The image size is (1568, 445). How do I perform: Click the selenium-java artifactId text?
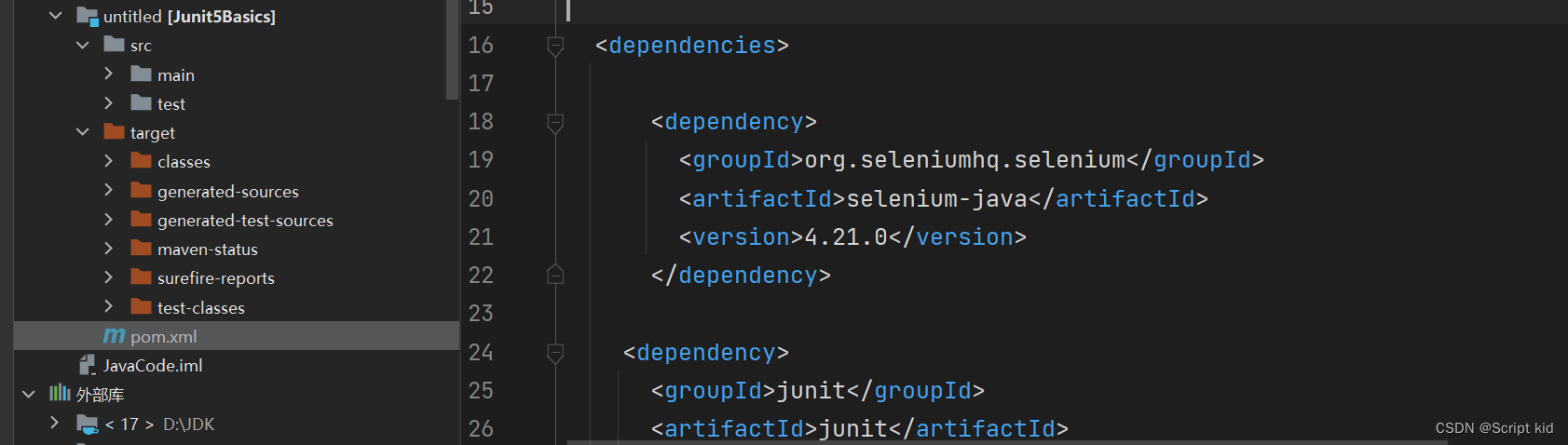(935, 198)
